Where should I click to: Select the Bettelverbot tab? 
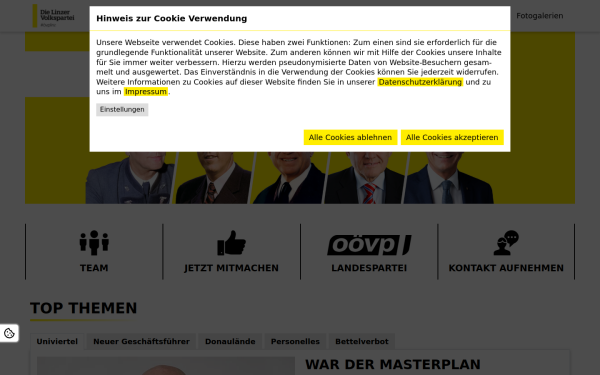click(x=362, y=341)
